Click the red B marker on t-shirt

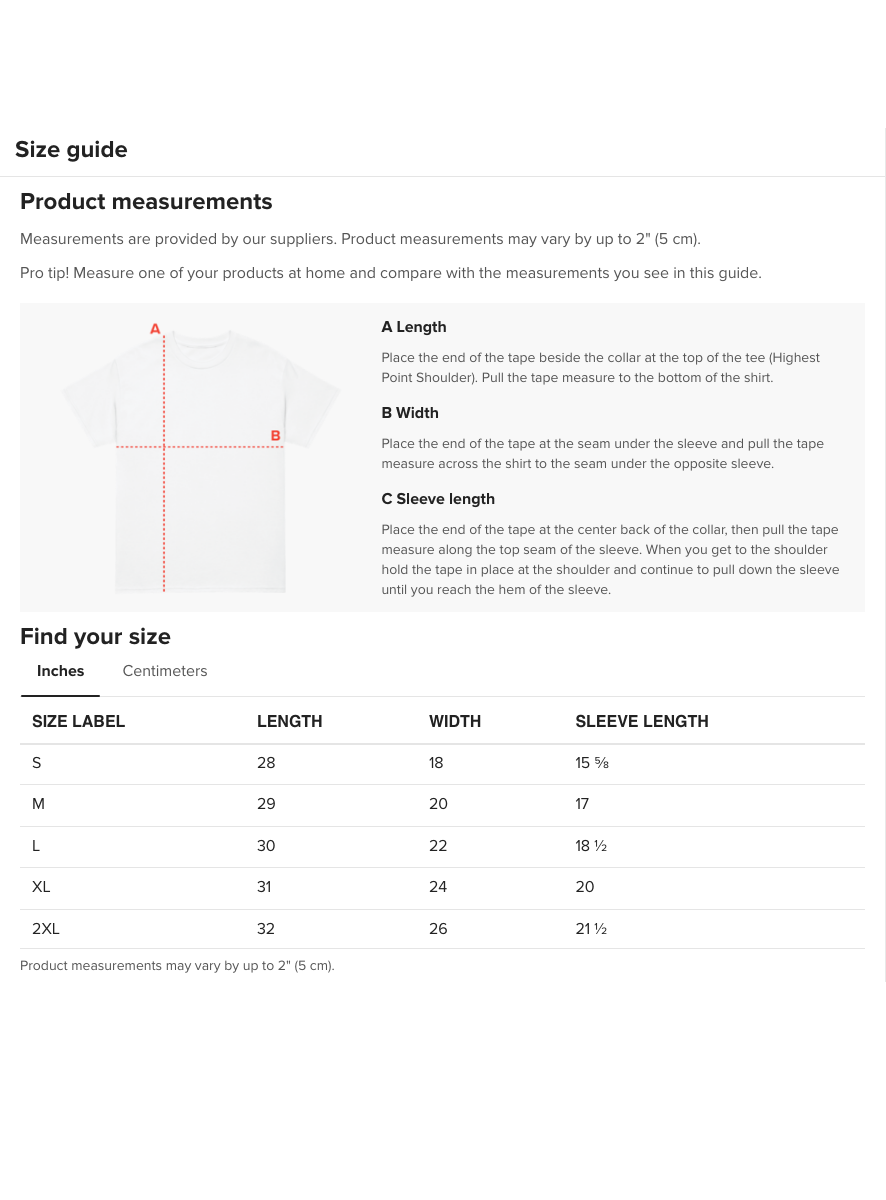[x=276, y=435]
